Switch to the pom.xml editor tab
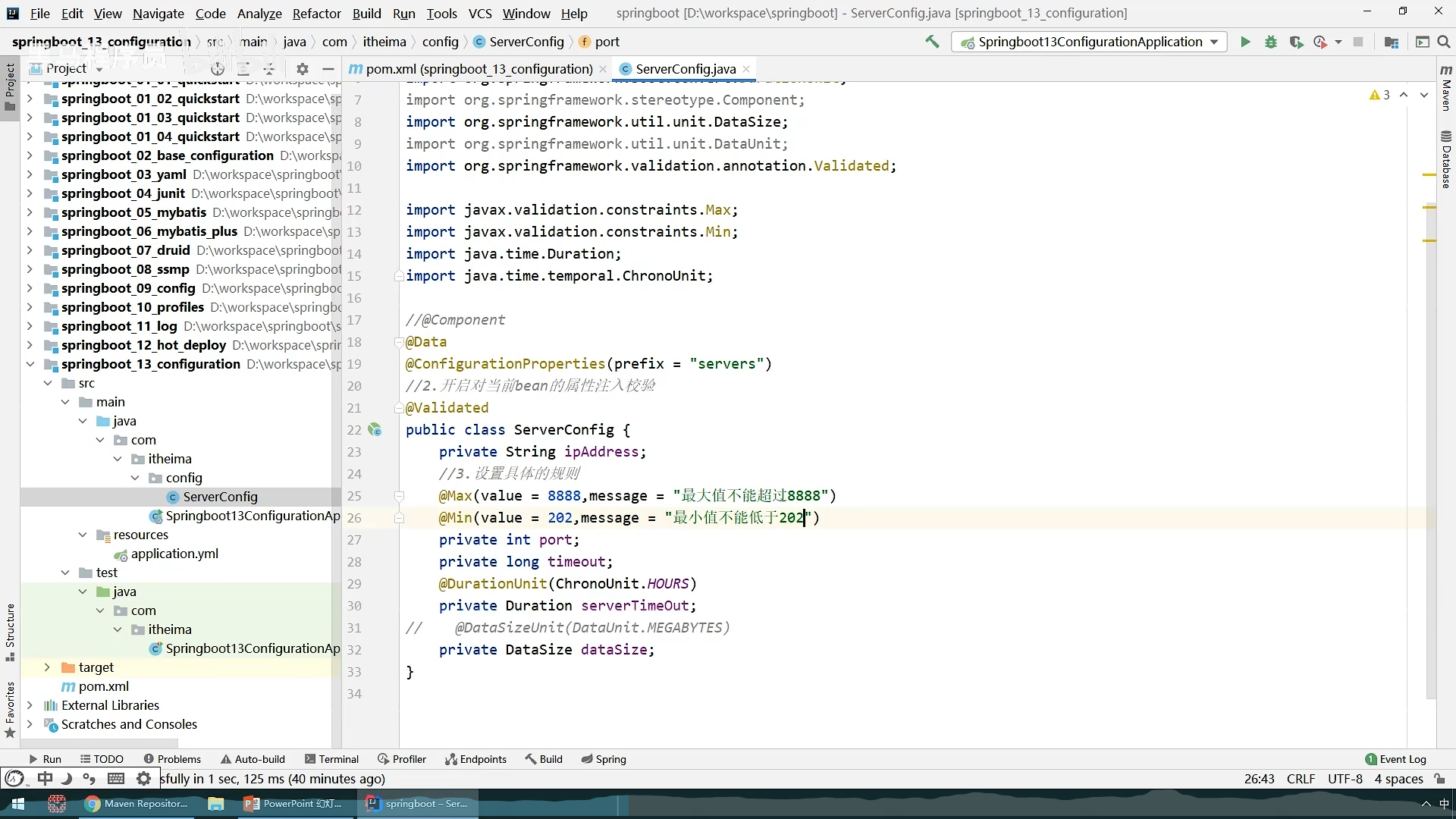Screen dimensions: 1456x819 pyautogui.click(x=470, y=69)
